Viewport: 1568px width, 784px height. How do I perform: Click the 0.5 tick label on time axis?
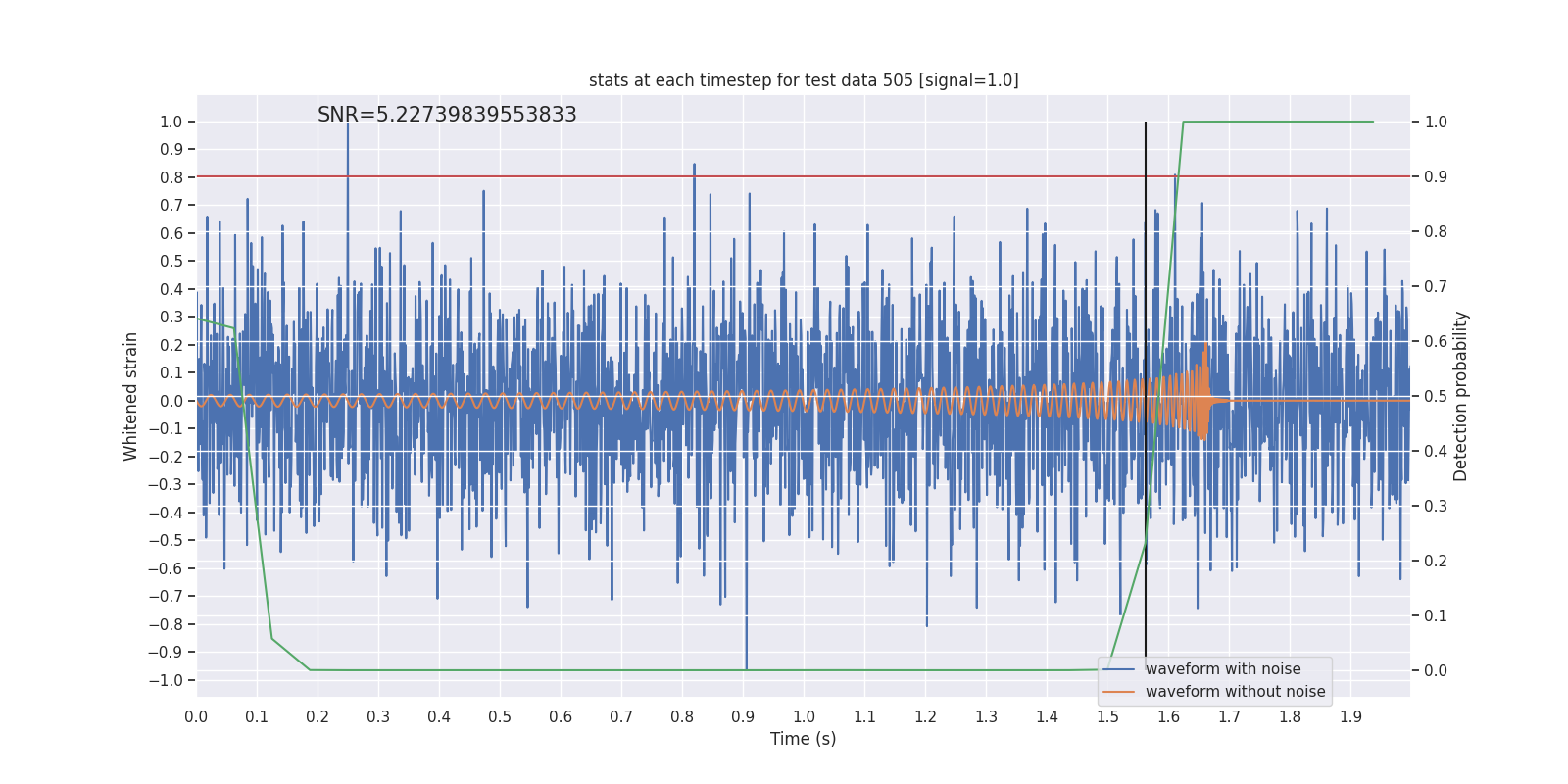500,717
